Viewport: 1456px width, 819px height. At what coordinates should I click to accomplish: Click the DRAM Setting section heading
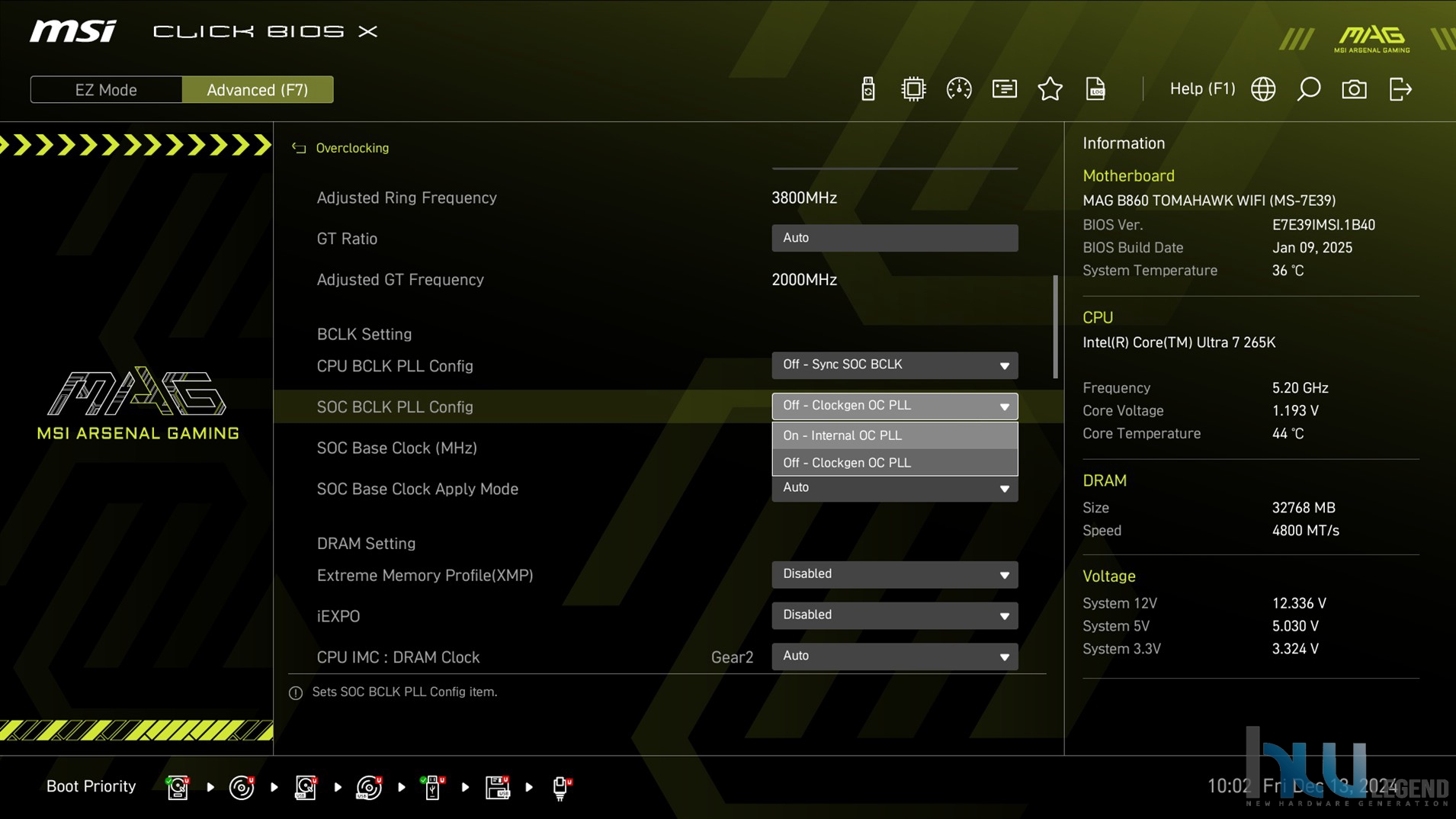[x=366, y=544]
